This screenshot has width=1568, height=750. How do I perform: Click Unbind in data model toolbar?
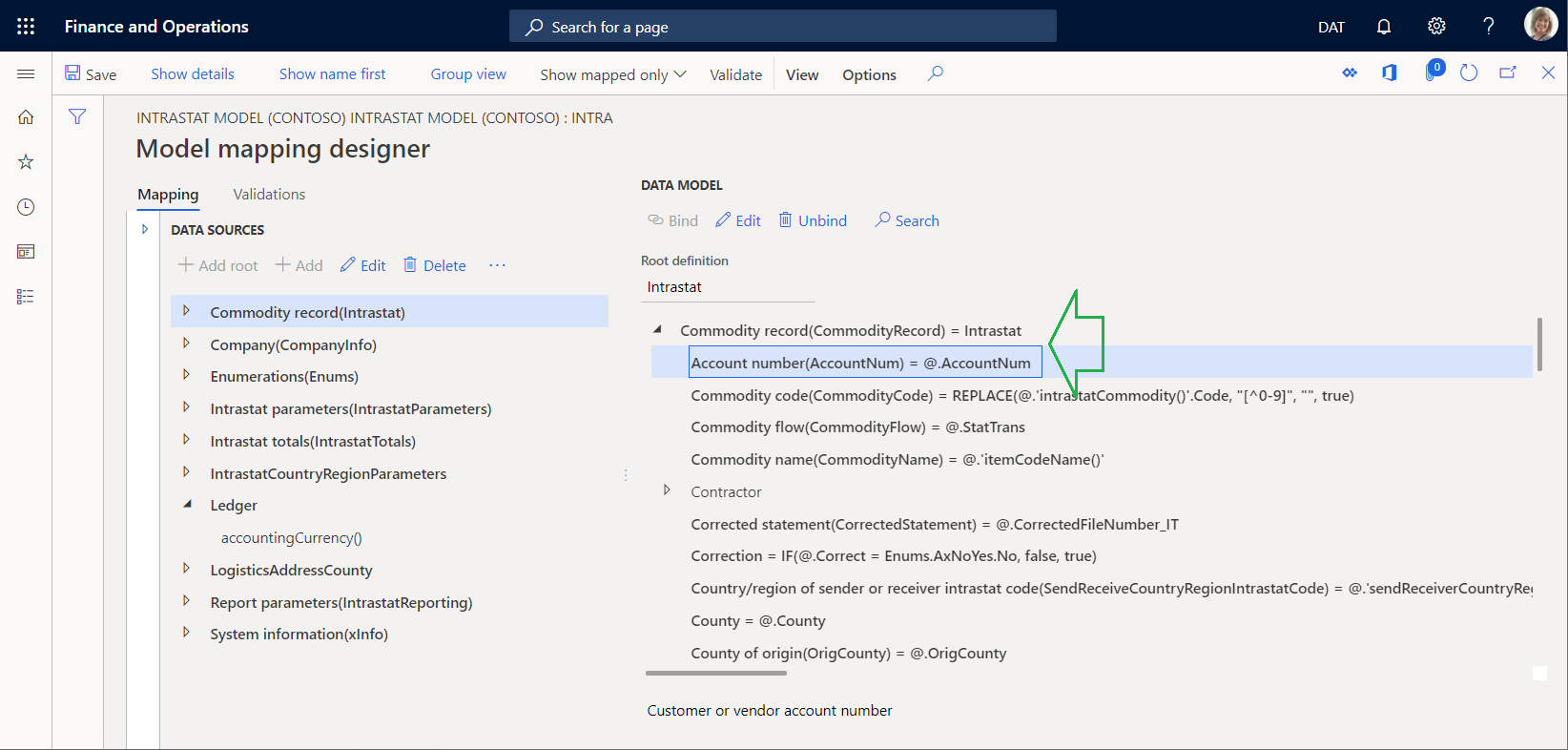[x=813, y=220]
